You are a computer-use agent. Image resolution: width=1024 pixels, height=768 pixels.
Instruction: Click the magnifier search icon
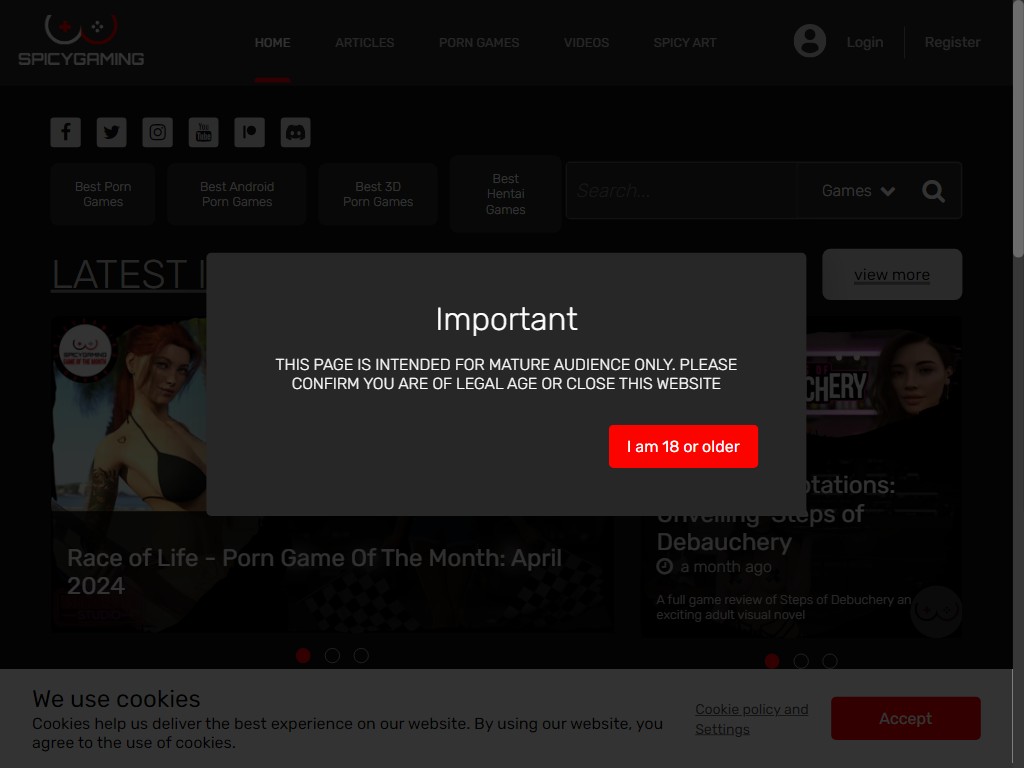(933, 191)
